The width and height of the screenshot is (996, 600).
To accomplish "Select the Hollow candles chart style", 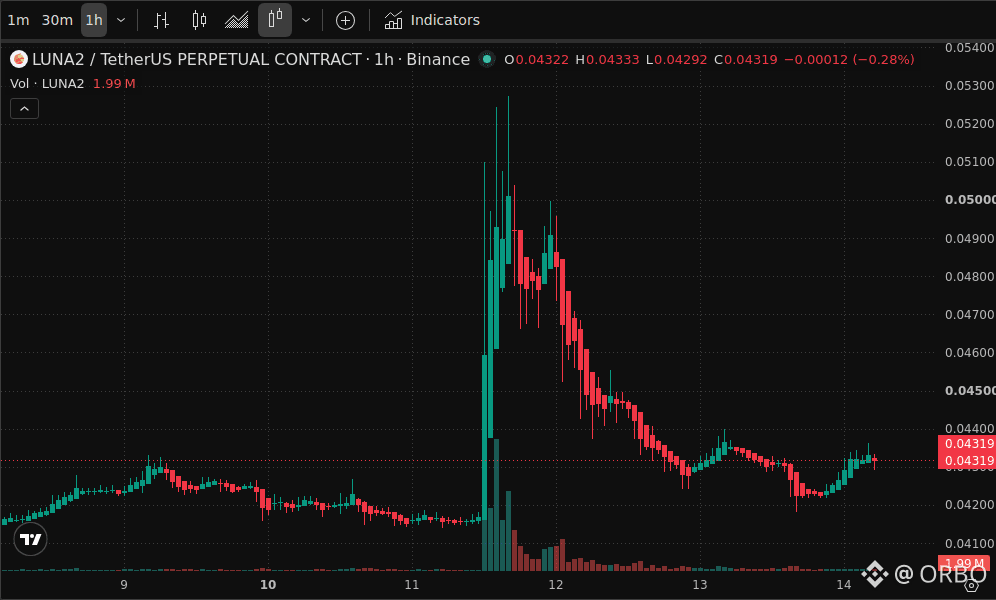I will tap(275, 20).
